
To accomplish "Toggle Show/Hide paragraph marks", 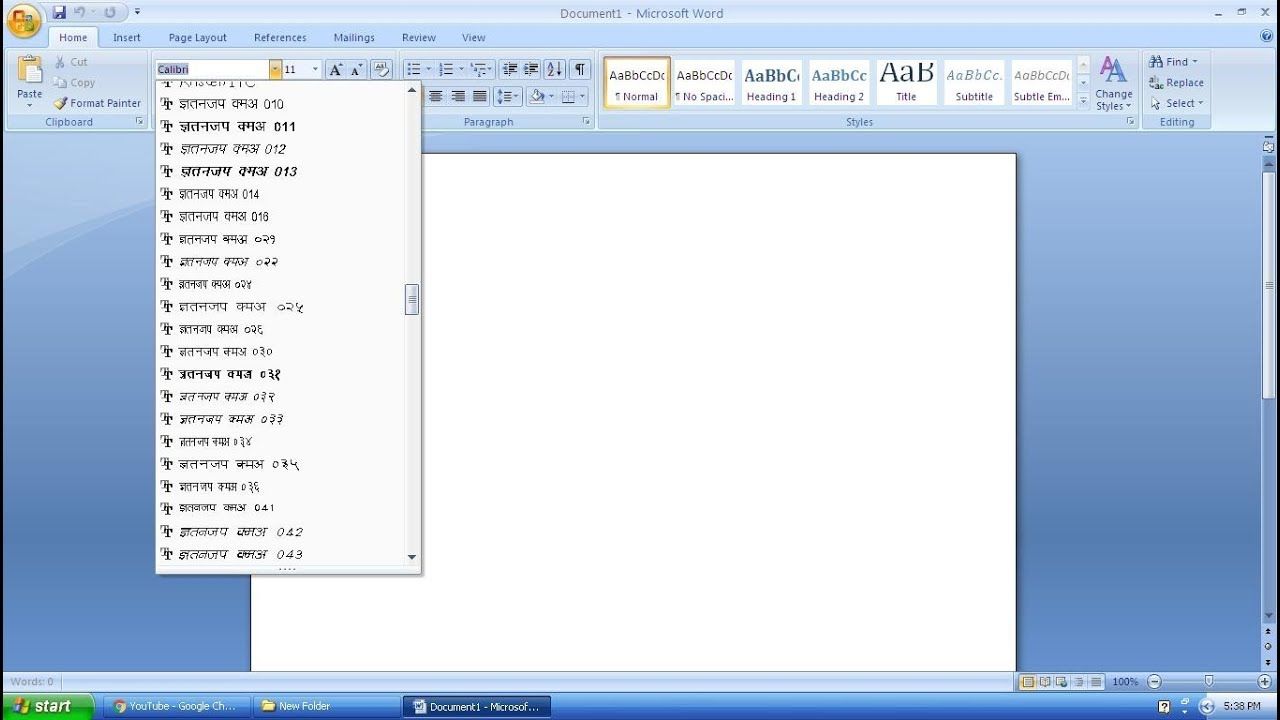I will tap(580, 69).
